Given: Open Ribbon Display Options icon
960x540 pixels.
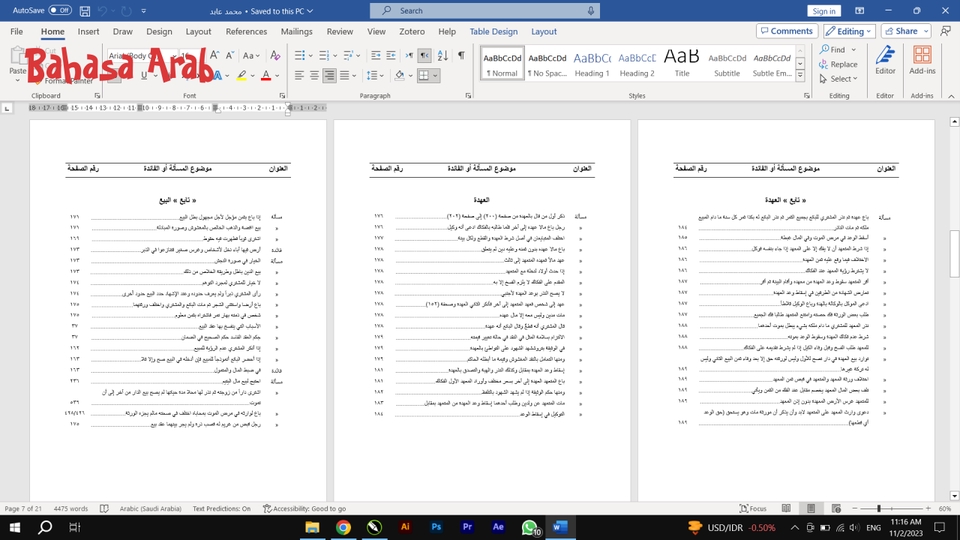Looking at the screenshot, I should [x=860, y=10].
